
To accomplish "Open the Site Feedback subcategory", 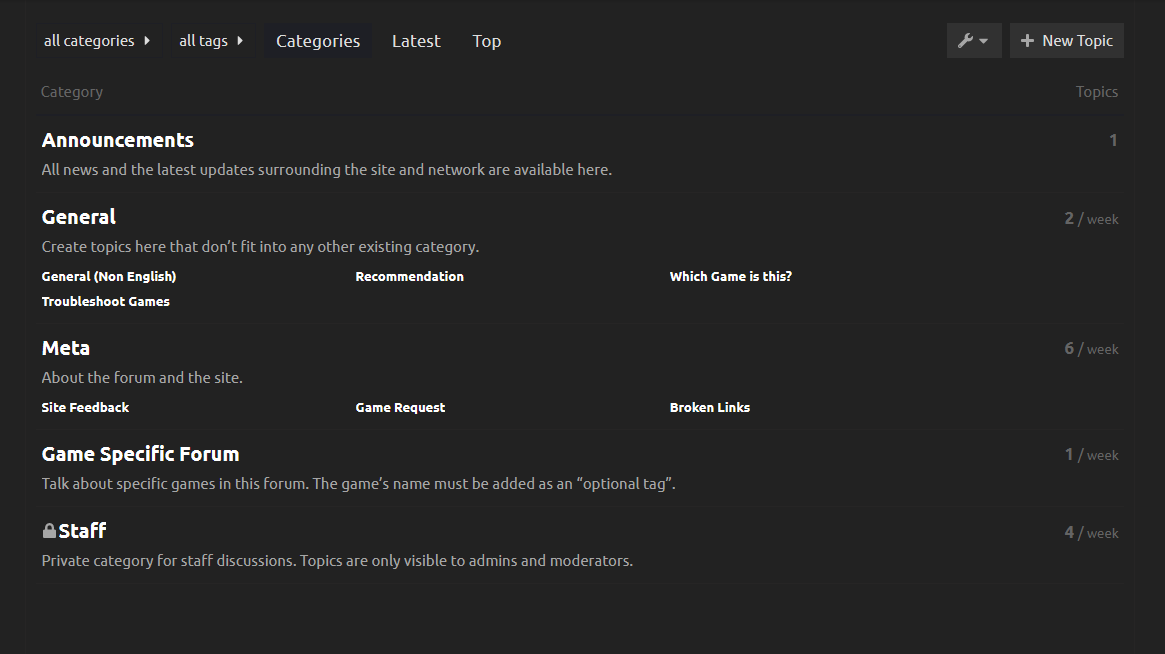I will click(85, 407).
